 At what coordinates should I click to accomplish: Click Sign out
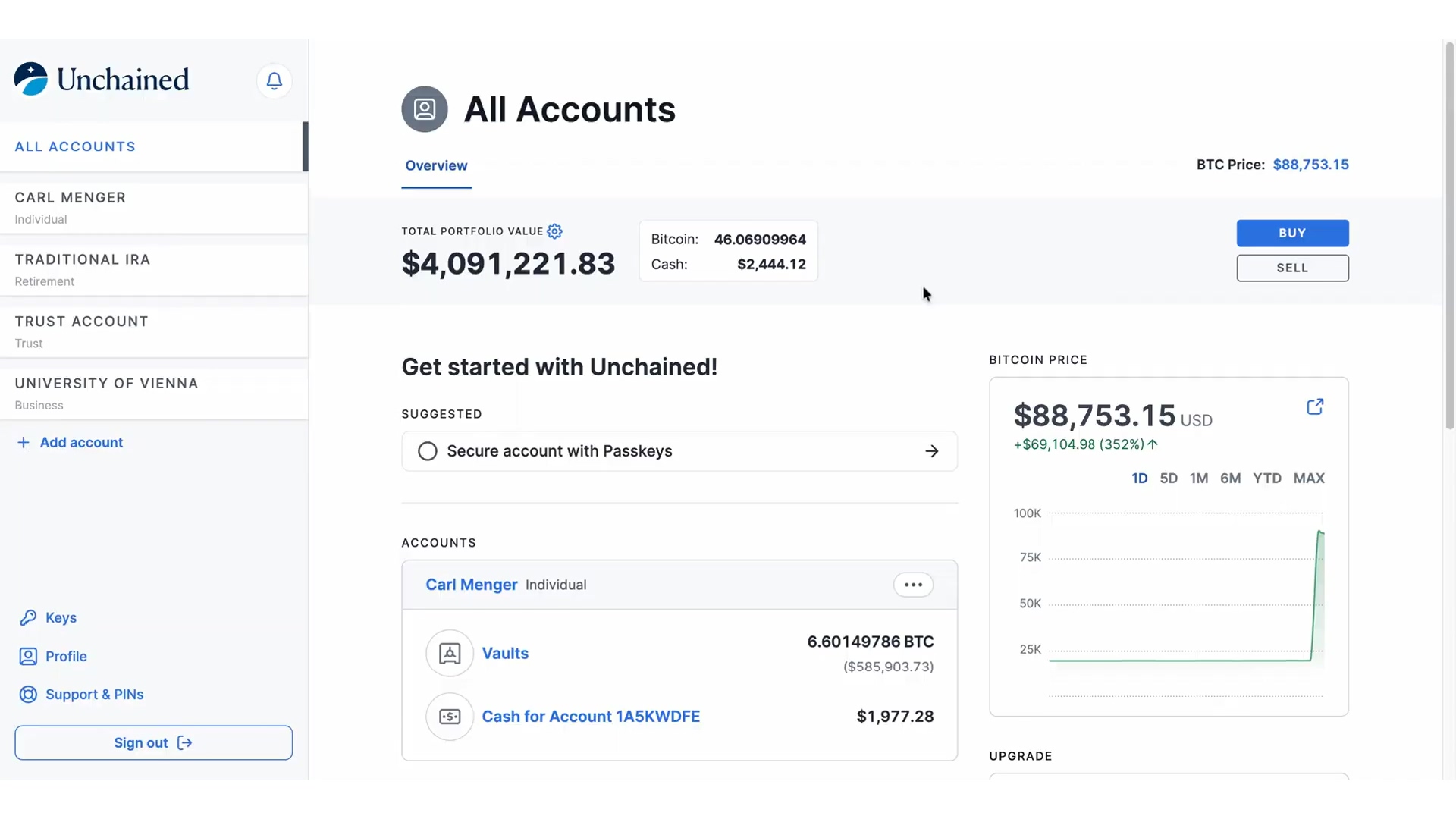click(x=153, y=742)
